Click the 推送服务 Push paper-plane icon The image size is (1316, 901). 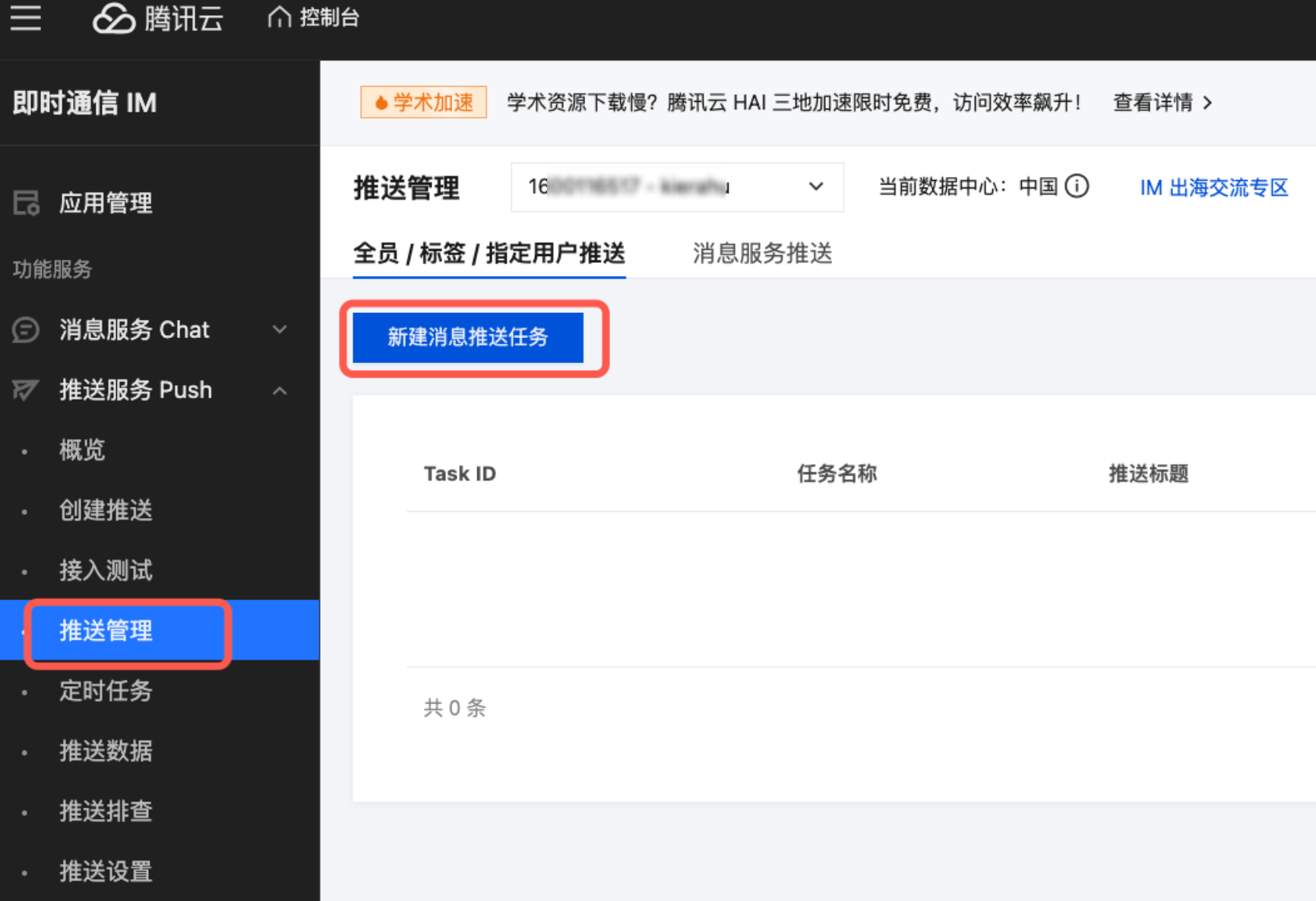(x=26, y=390)
